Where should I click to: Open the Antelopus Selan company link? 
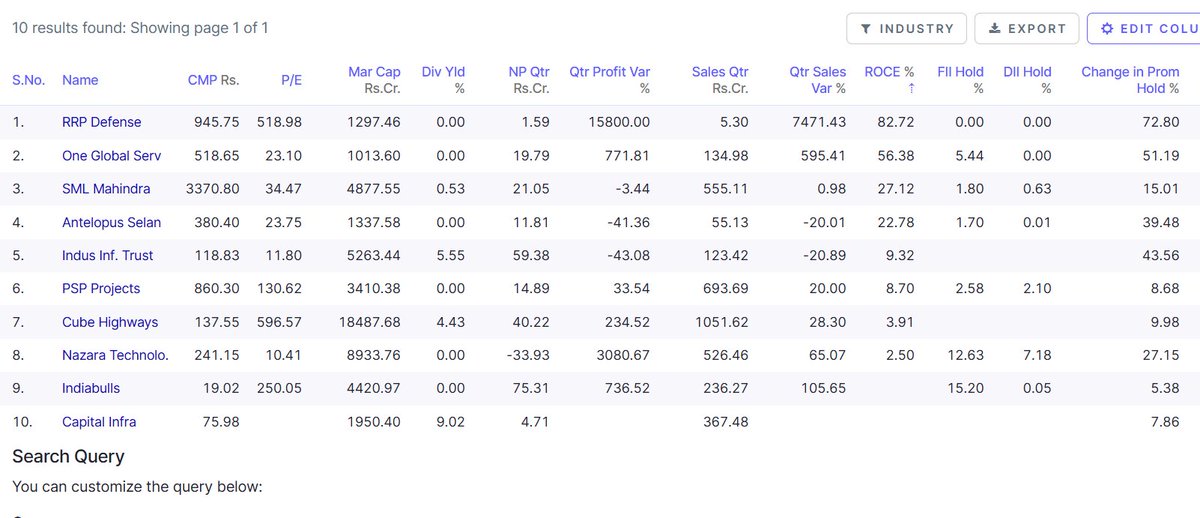click(111, 222)
